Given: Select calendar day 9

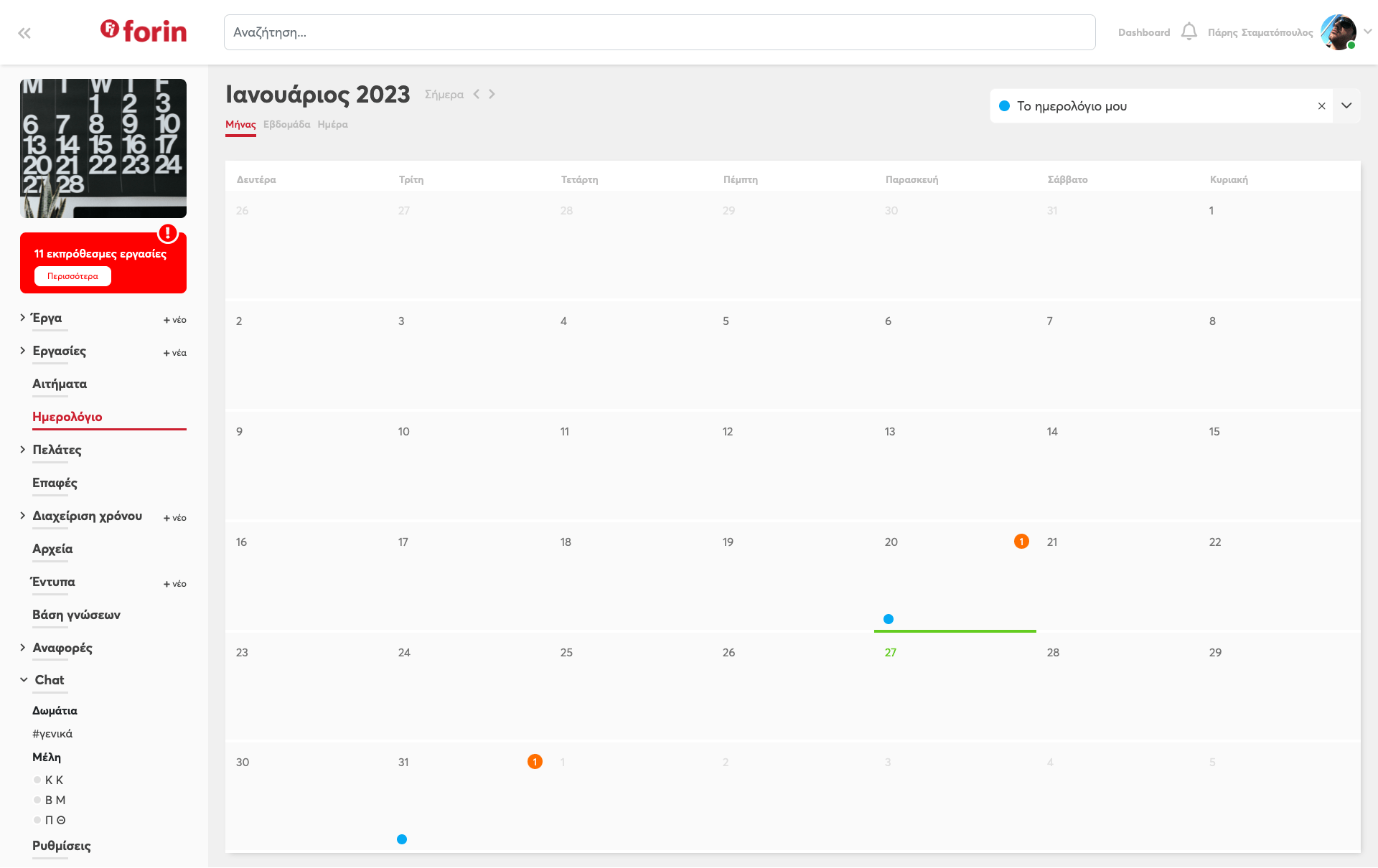Looking at the screenshot, I should (x=240, y=432).
